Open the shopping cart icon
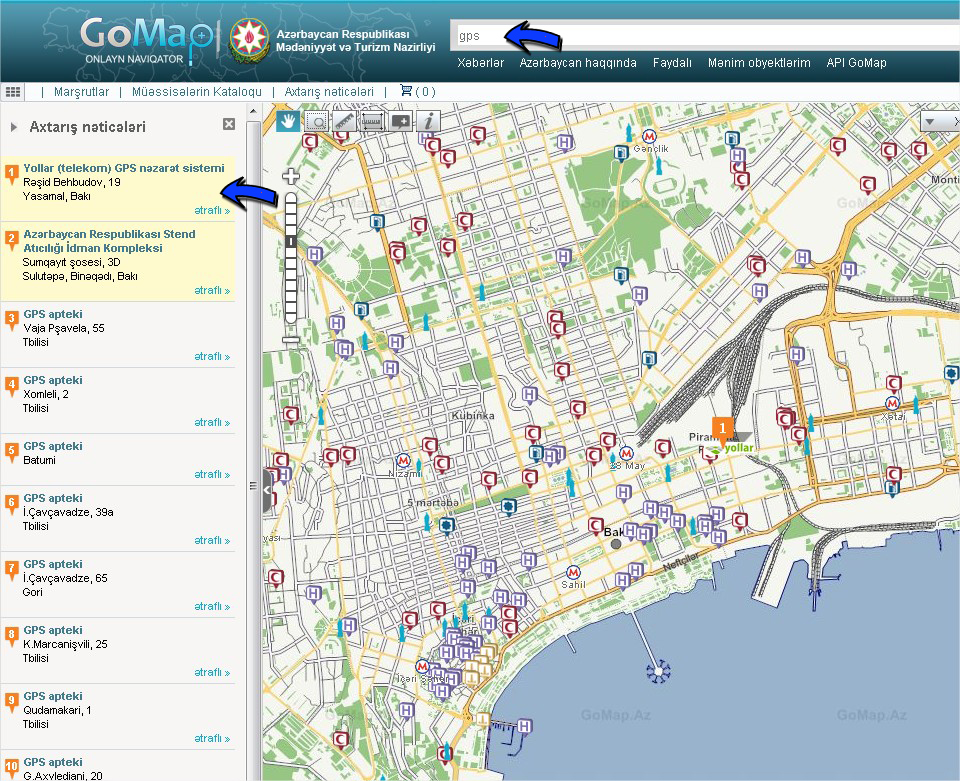The width and height of the screenshot is (960, 781). coord(406,91)
